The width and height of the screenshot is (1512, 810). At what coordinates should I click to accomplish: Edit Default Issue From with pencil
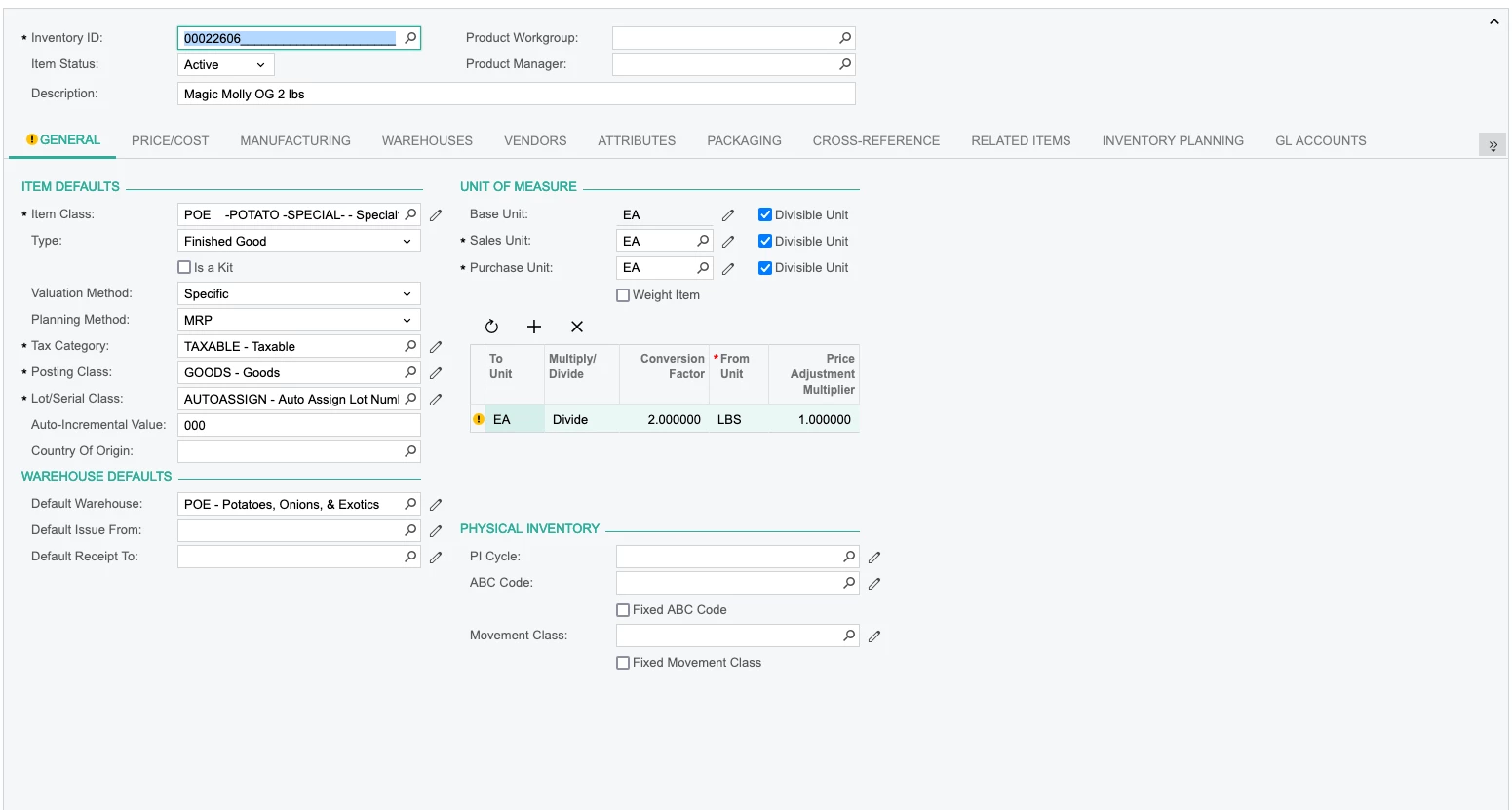(436, 531)
